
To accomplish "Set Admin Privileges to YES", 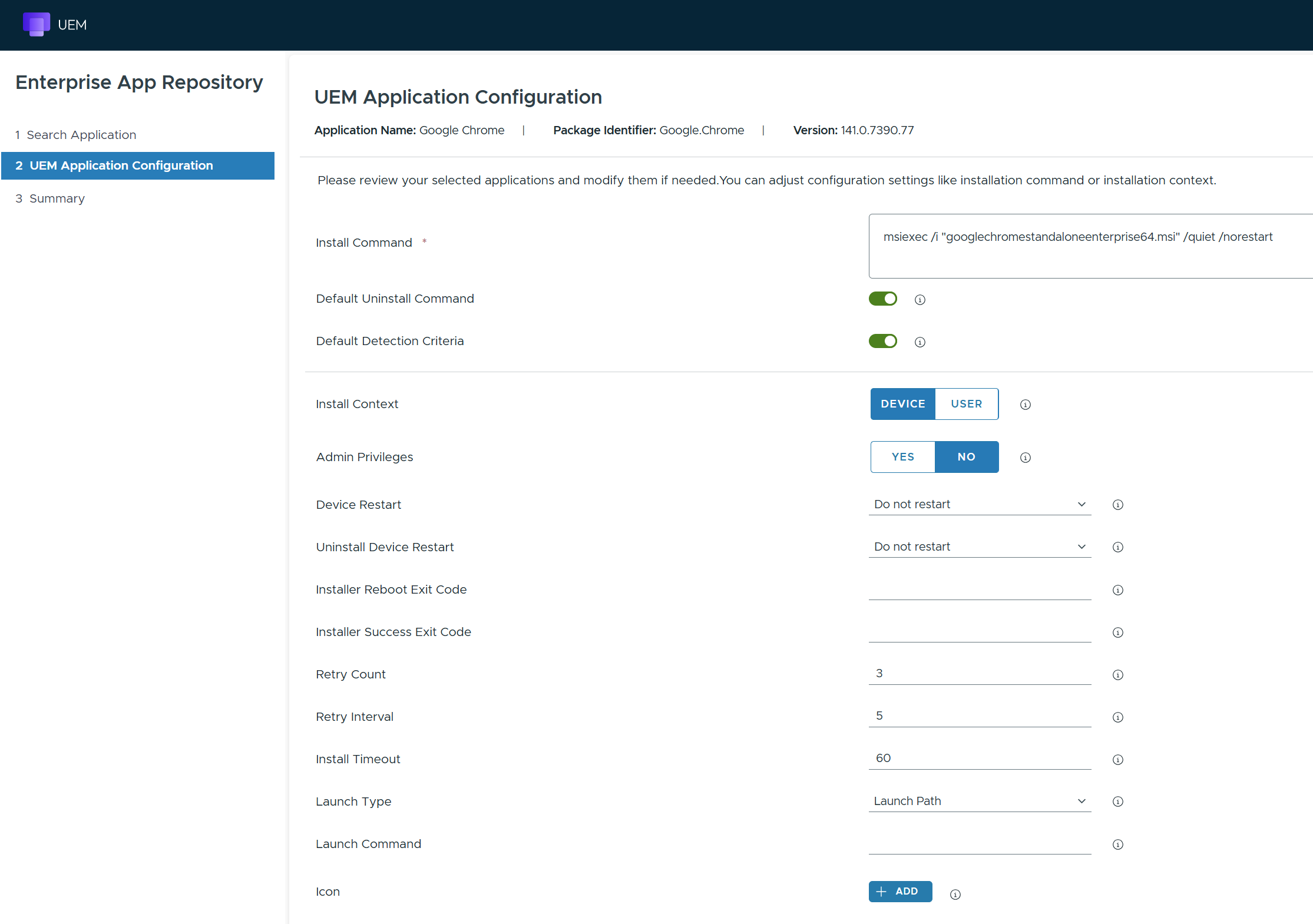I will [902, 456].
